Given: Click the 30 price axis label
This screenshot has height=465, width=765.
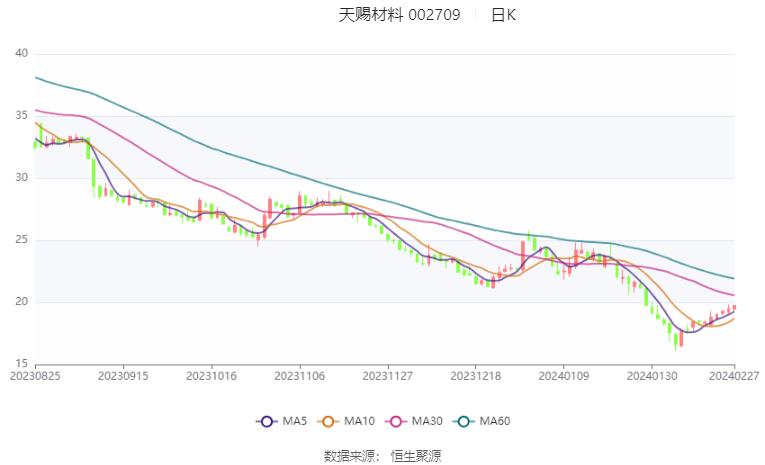Looking at the screenshot, I should [x=21, y=178].
